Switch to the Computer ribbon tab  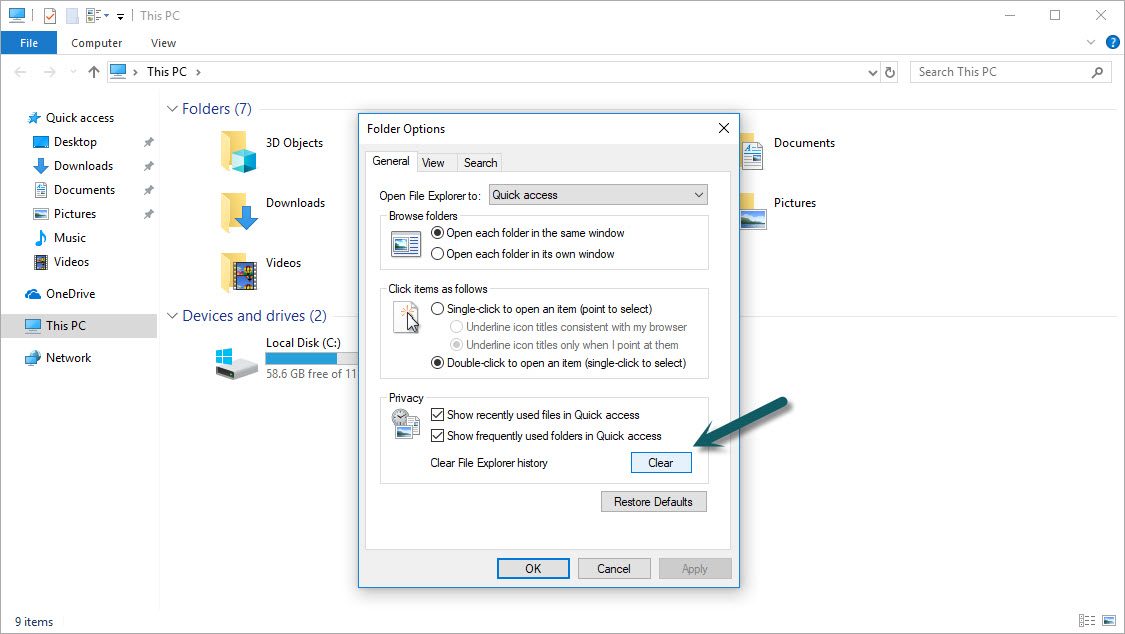96,43
